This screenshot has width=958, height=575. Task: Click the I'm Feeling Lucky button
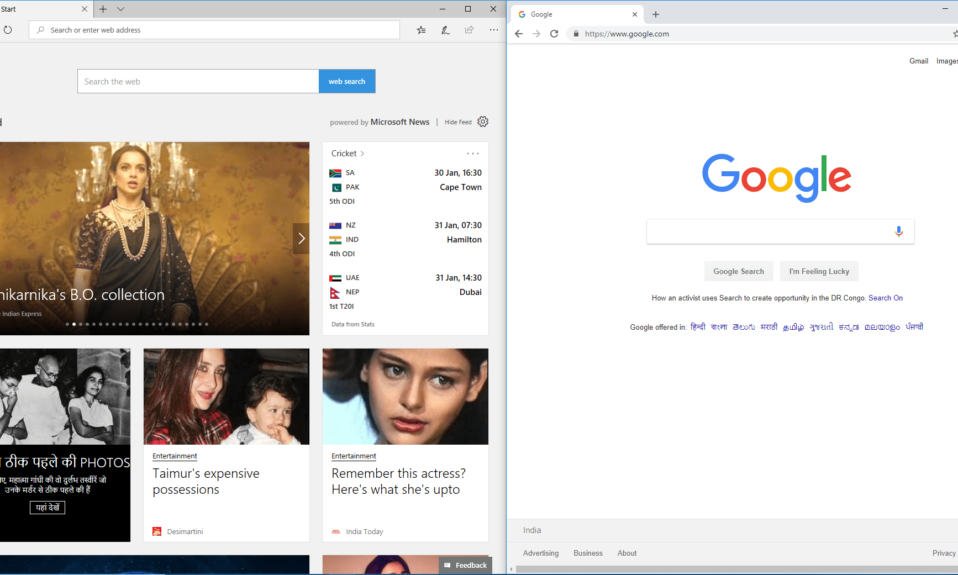[818, 271]
